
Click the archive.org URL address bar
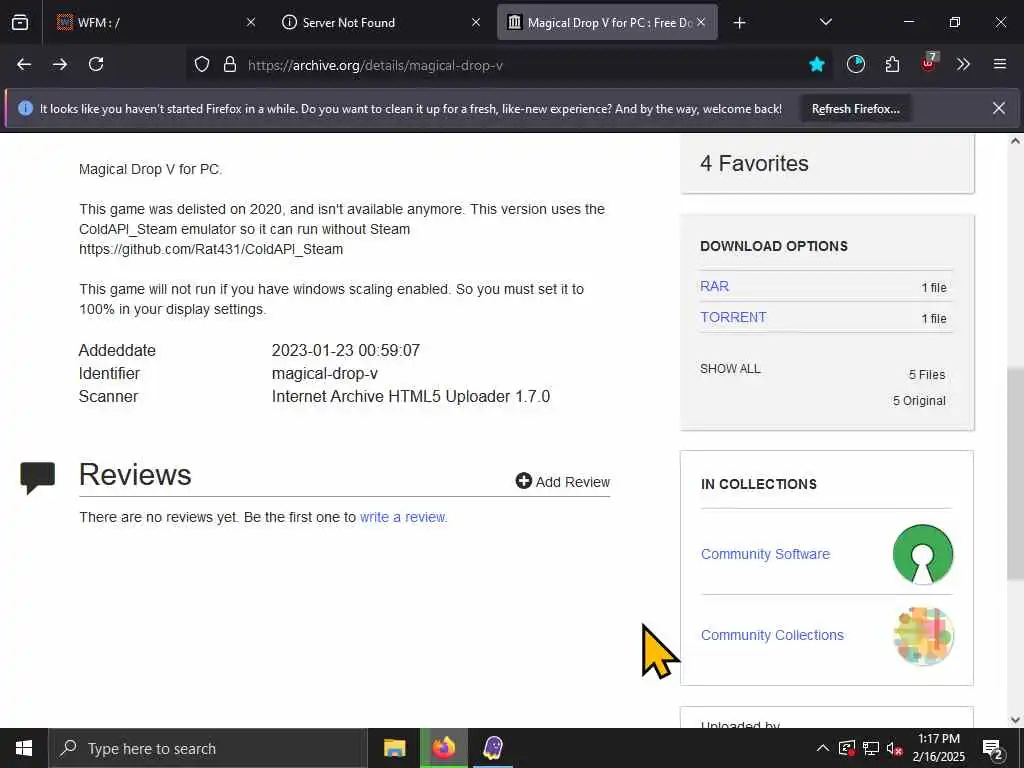coord(509,65)
